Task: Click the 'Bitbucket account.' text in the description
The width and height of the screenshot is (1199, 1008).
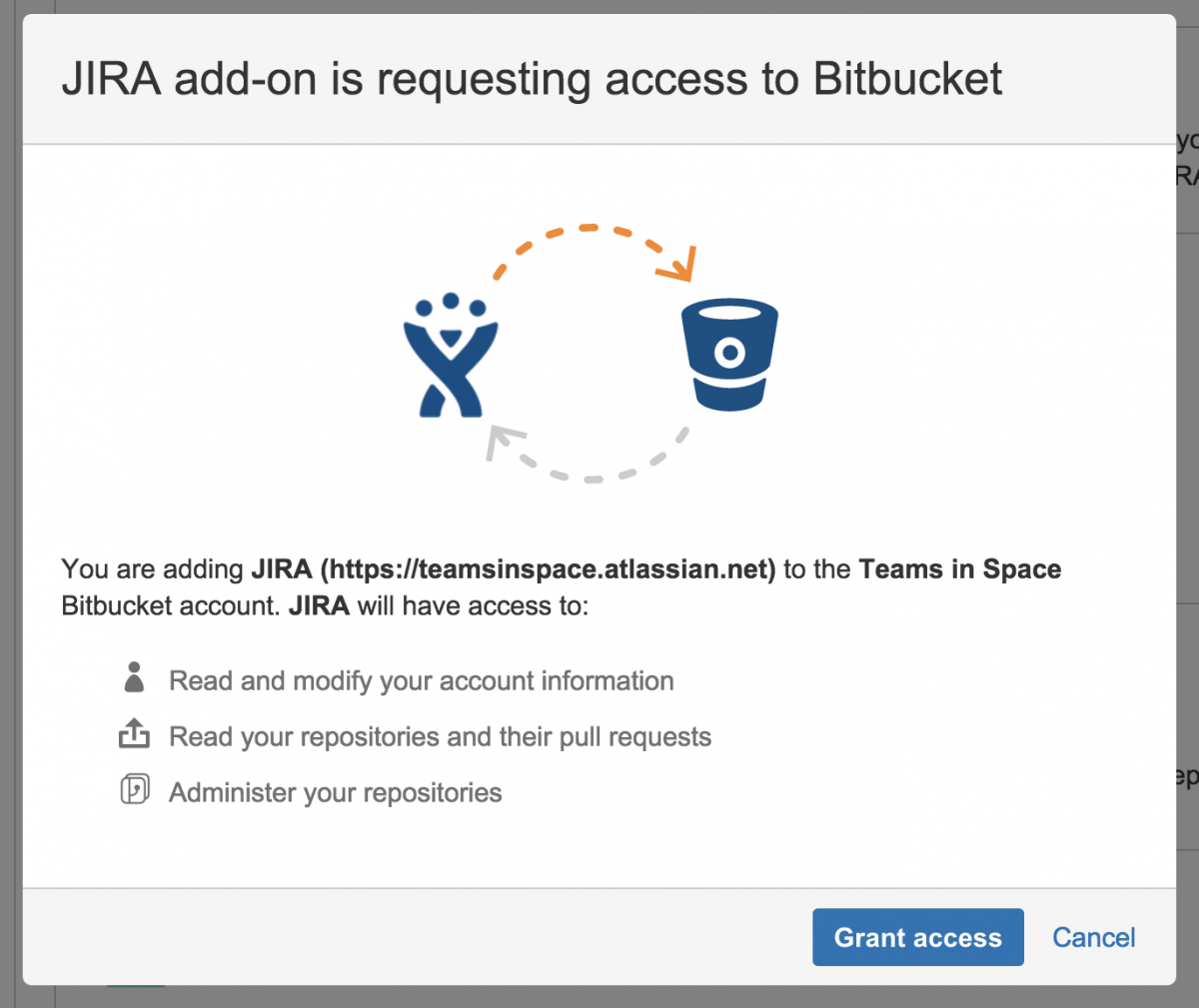Action: (x=170, y=606)
